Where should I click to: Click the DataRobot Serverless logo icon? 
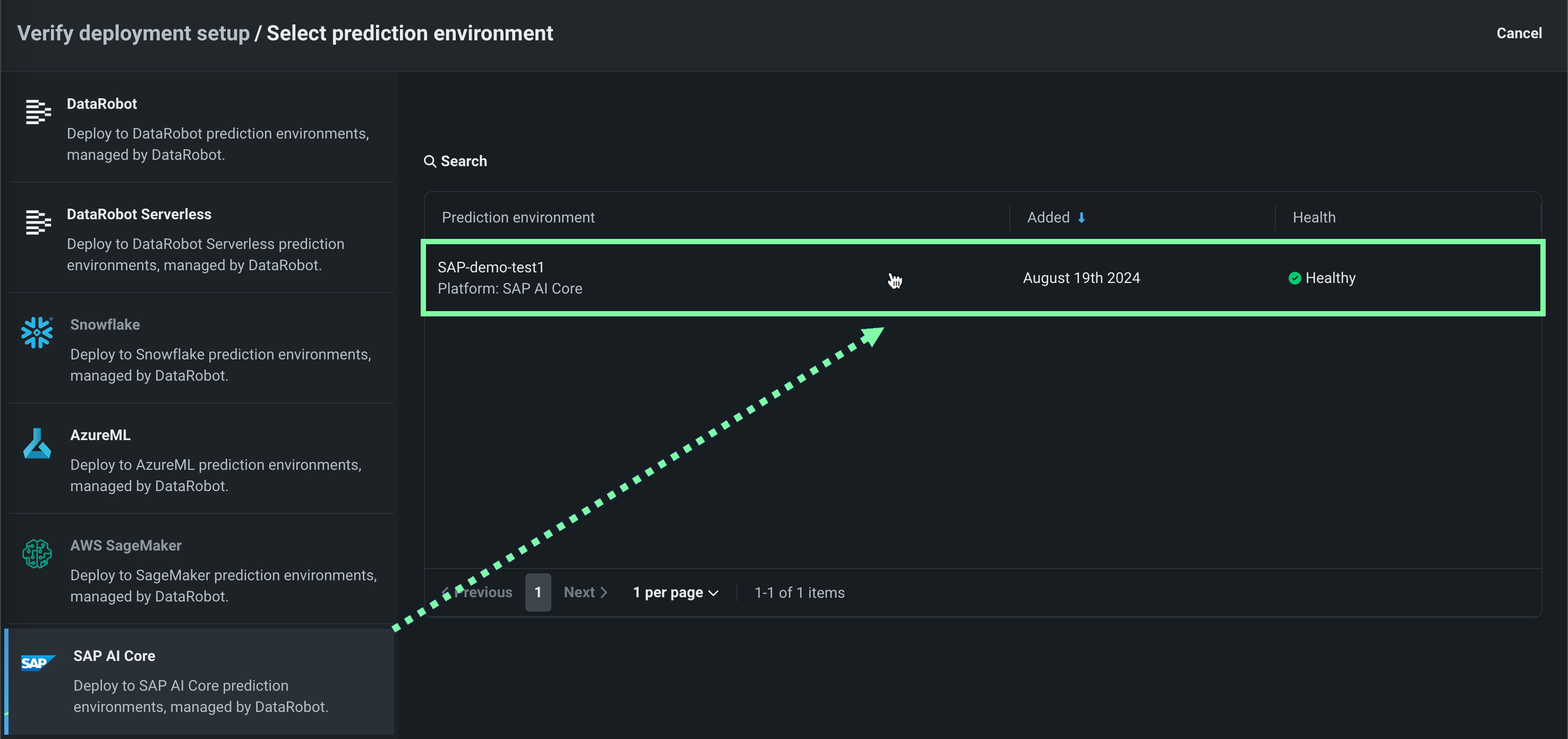coord(38,222)
